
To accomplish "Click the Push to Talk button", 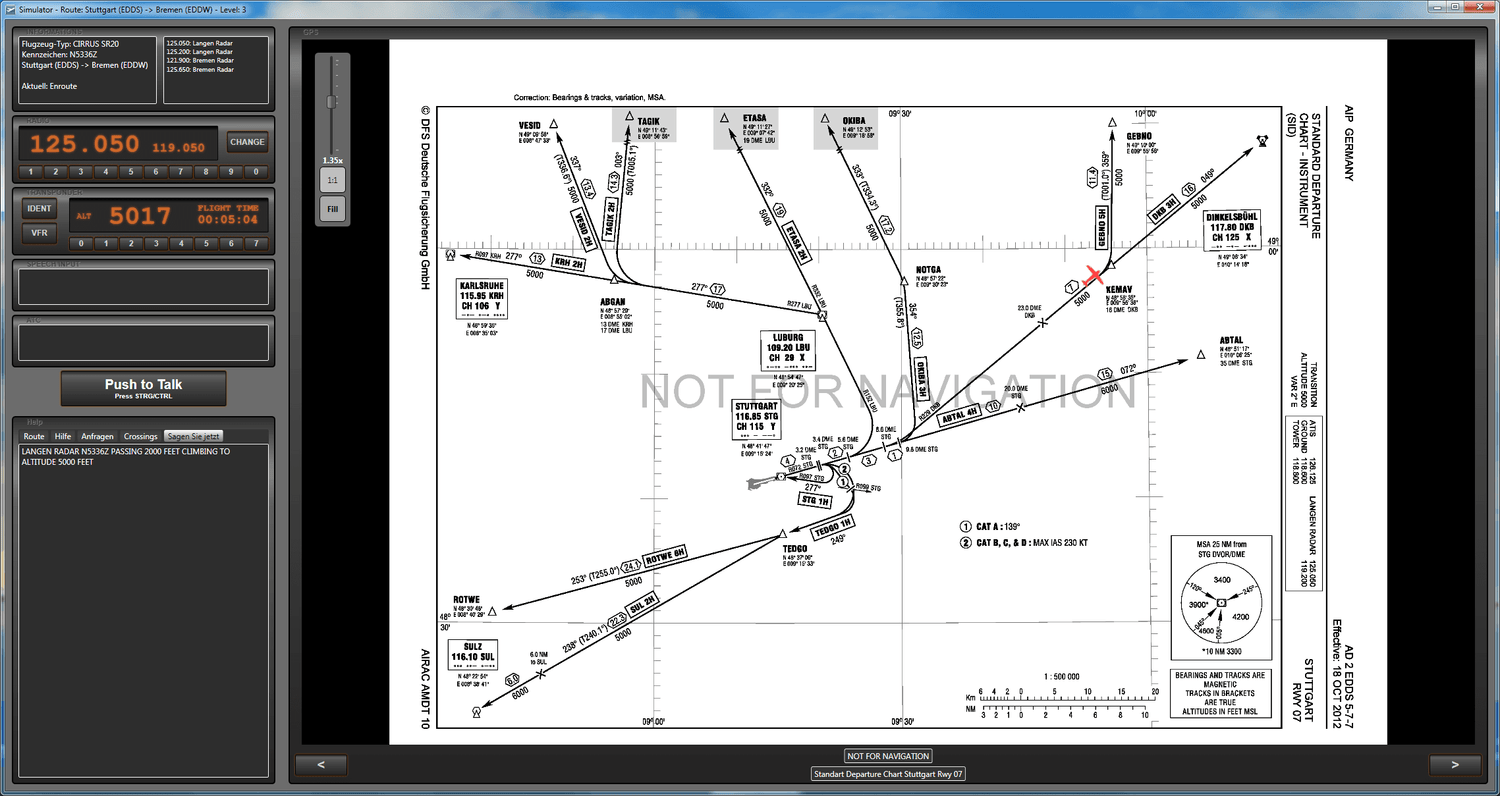I will pos(143,388).
